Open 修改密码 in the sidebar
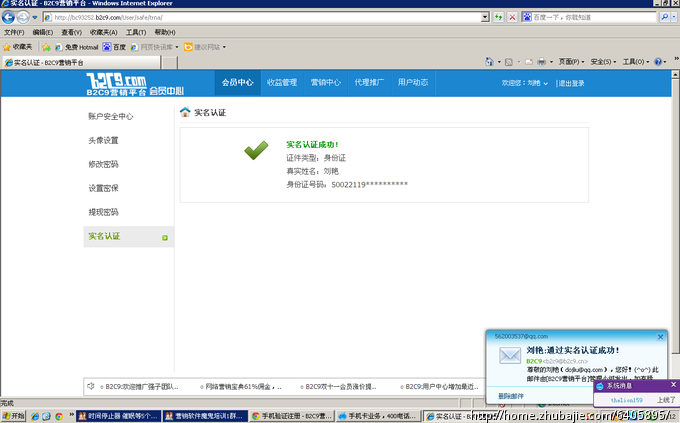680x423 pixels. [103, 164]
